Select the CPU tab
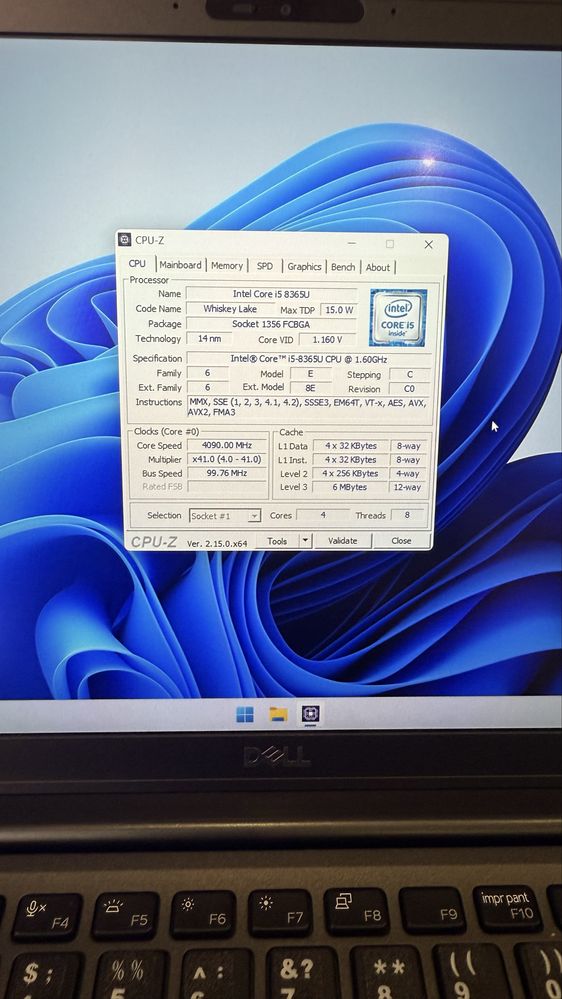Image resolution: width=562 pixels, height=999 pixels. tap(137, 264)
